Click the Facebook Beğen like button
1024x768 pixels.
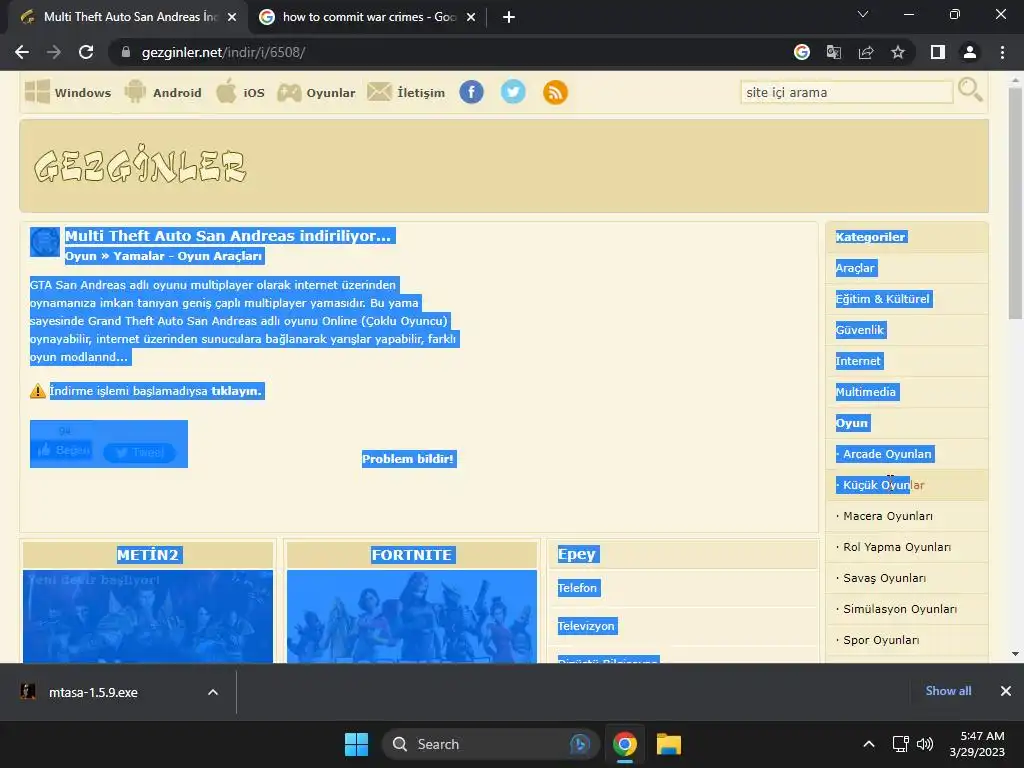pyautogui.click(x=64, y=450)
